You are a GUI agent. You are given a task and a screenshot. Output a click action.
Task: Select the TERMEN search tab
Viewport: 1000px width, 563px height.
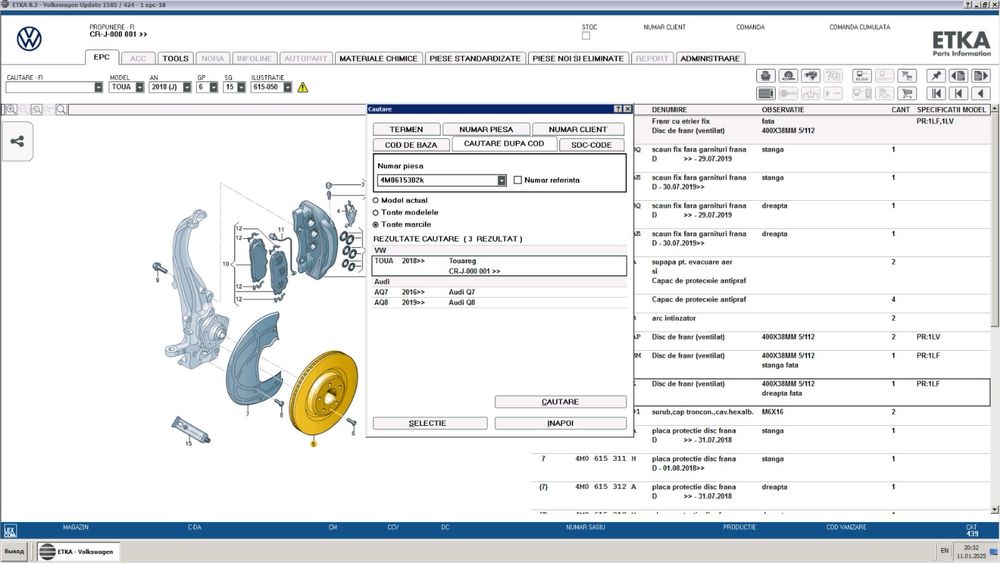tap(406, 129)
